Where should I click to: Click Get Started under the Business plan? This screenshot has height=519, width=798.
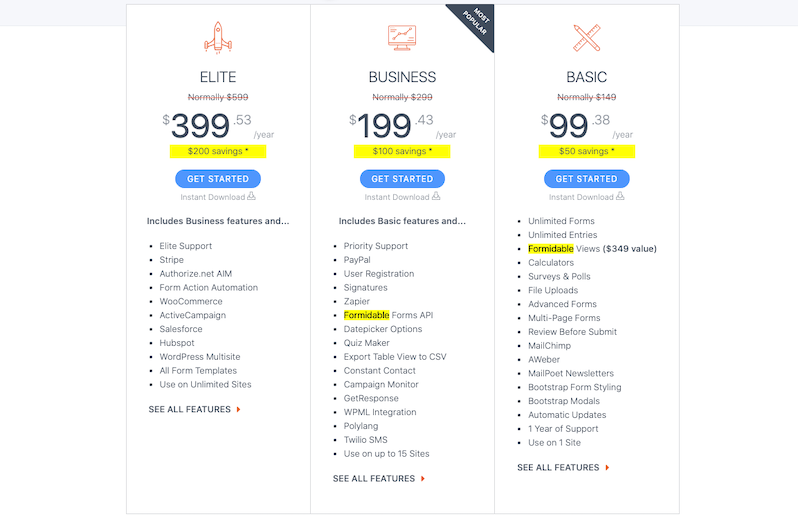pos(402,179)
